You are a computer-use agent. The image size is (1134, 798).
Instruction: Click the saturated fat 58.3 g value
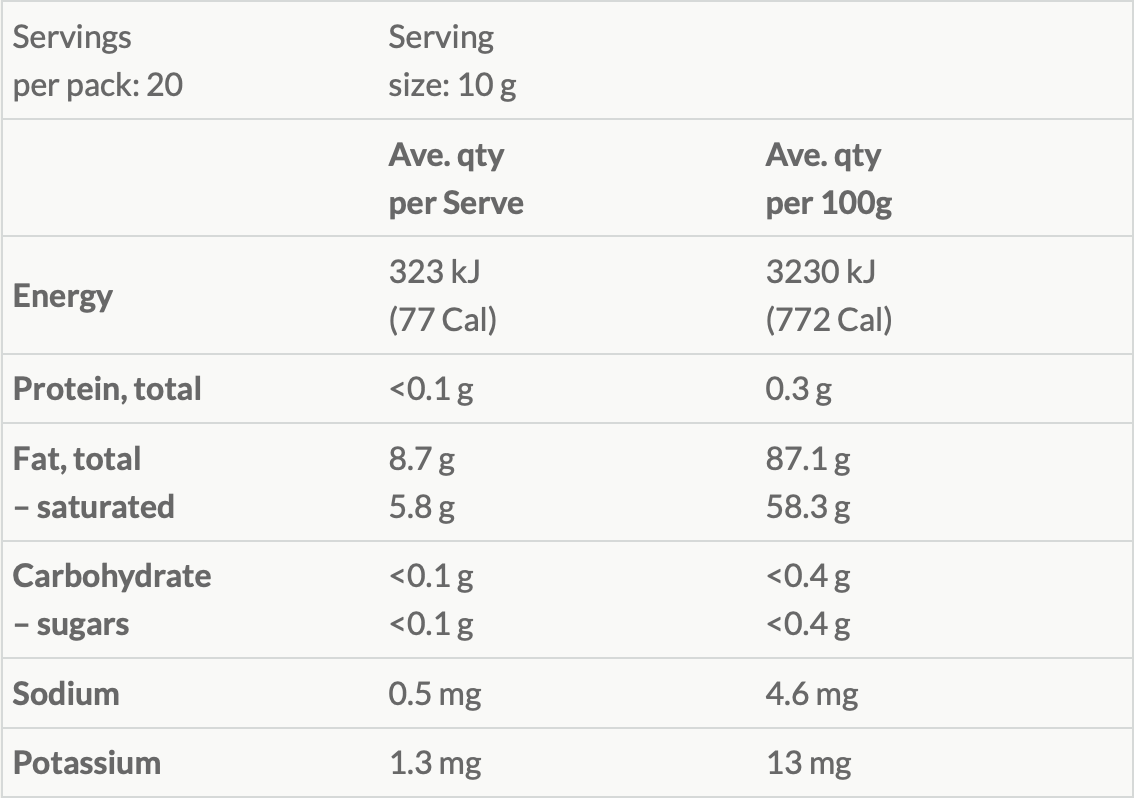click(808, 507)
